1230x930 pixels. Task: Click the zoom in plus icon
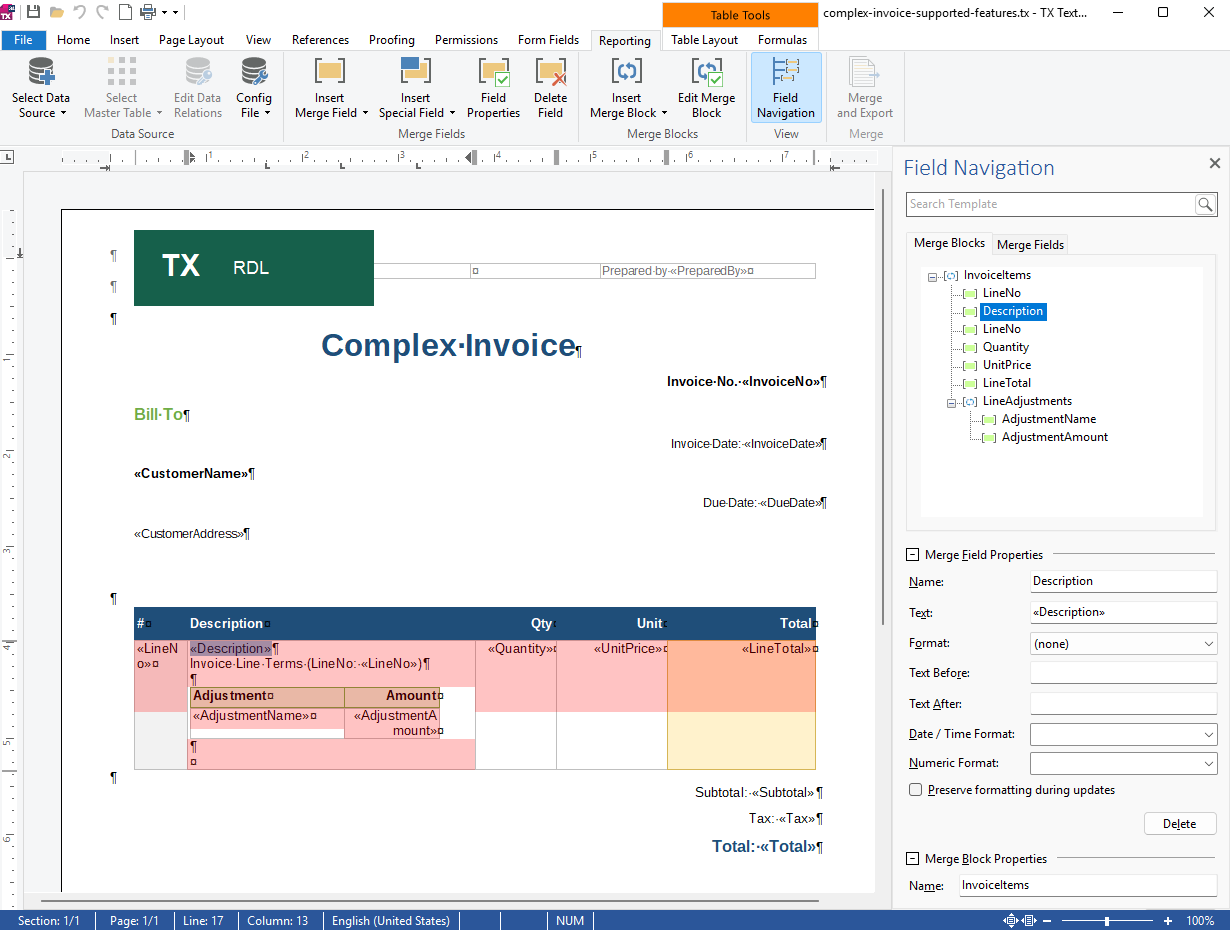[x=1168, y=921]
